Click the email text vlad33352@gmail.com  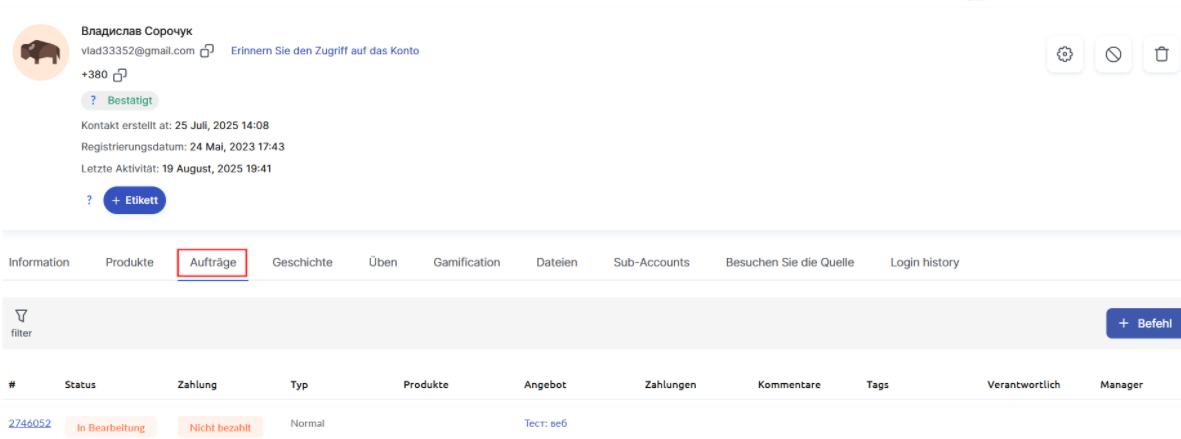click(138, 50)
